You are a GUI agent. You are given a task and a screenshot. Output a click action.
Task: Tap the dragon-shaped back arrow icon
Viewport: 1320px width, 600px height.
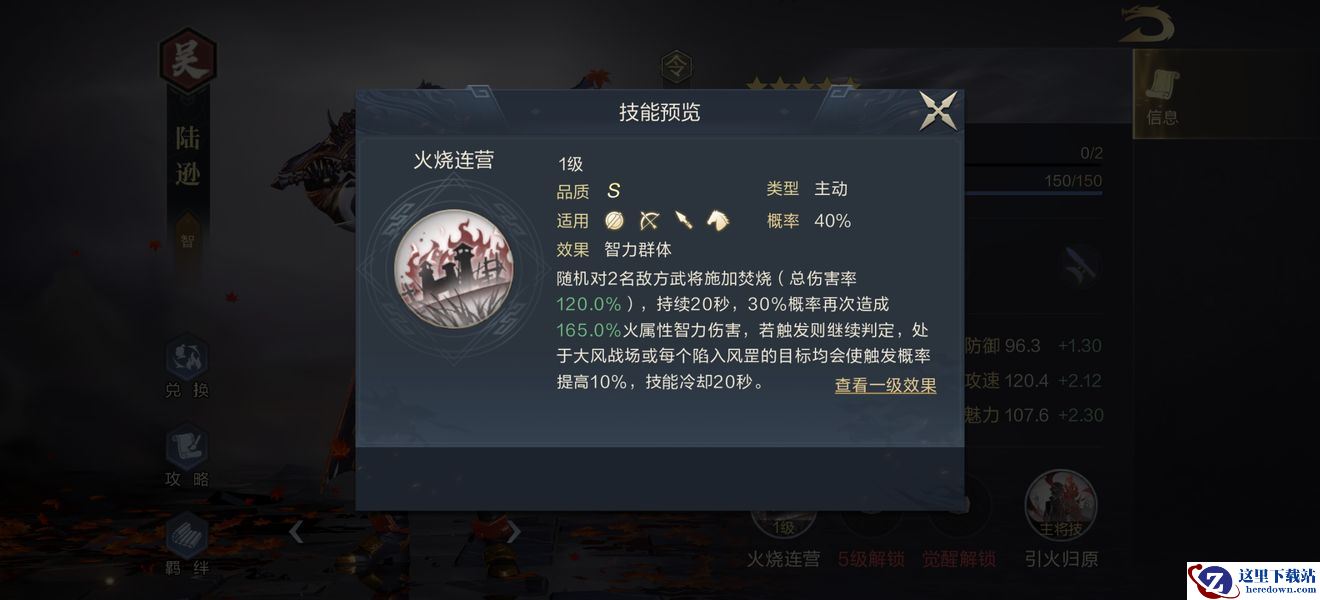click(x=1146, y=25)
